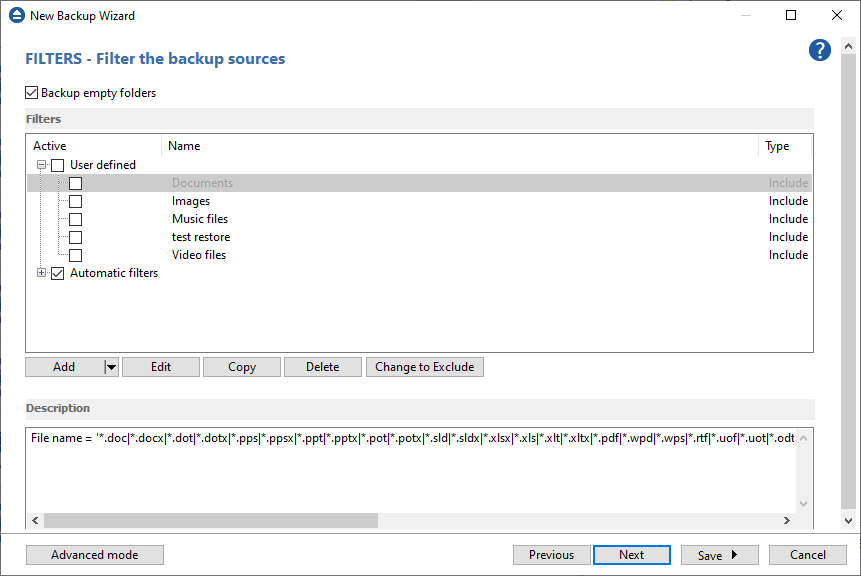Open the Add button dropdown arrow
This screenshot has height=576, width=861.
pyautogui.click(x=111, y=367)
